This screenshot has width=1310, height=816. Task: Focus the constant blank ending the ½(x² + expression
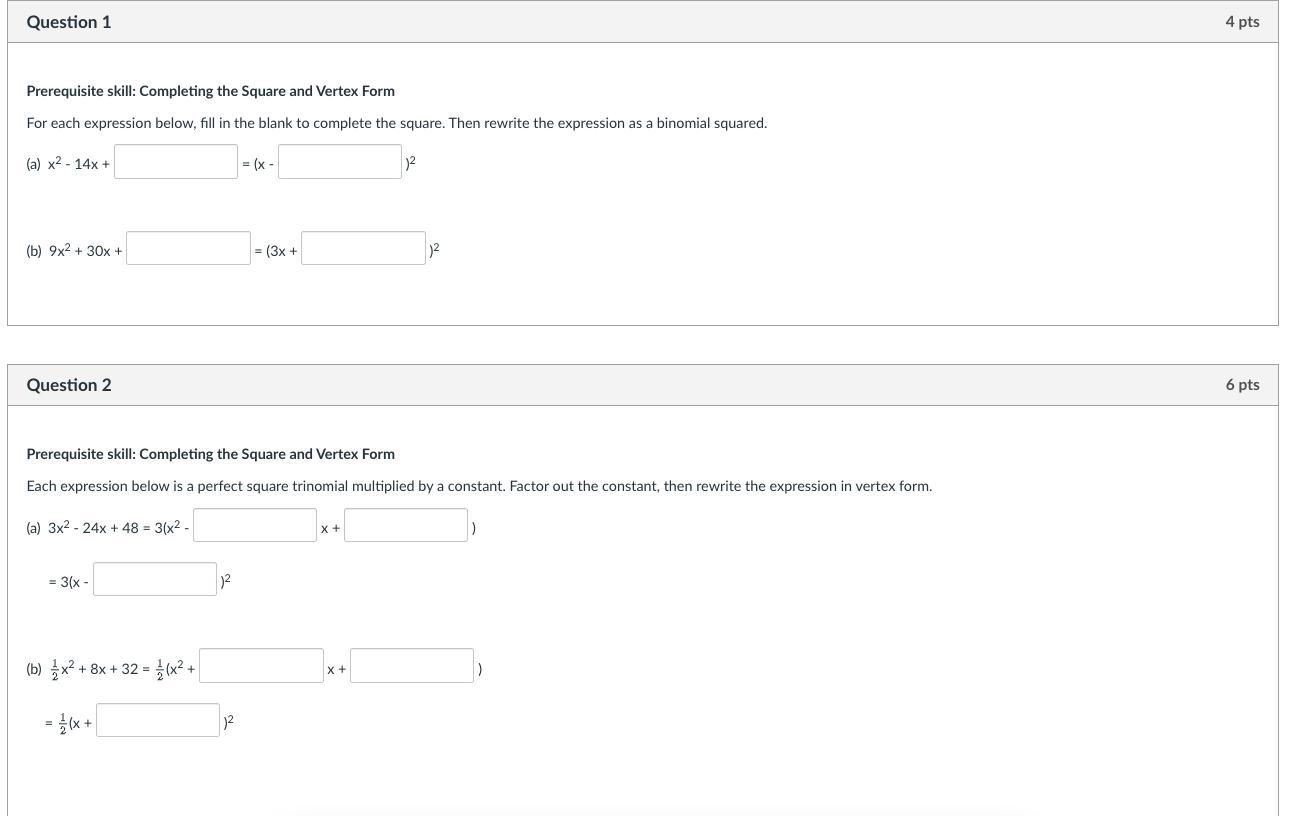click(412, 667)
